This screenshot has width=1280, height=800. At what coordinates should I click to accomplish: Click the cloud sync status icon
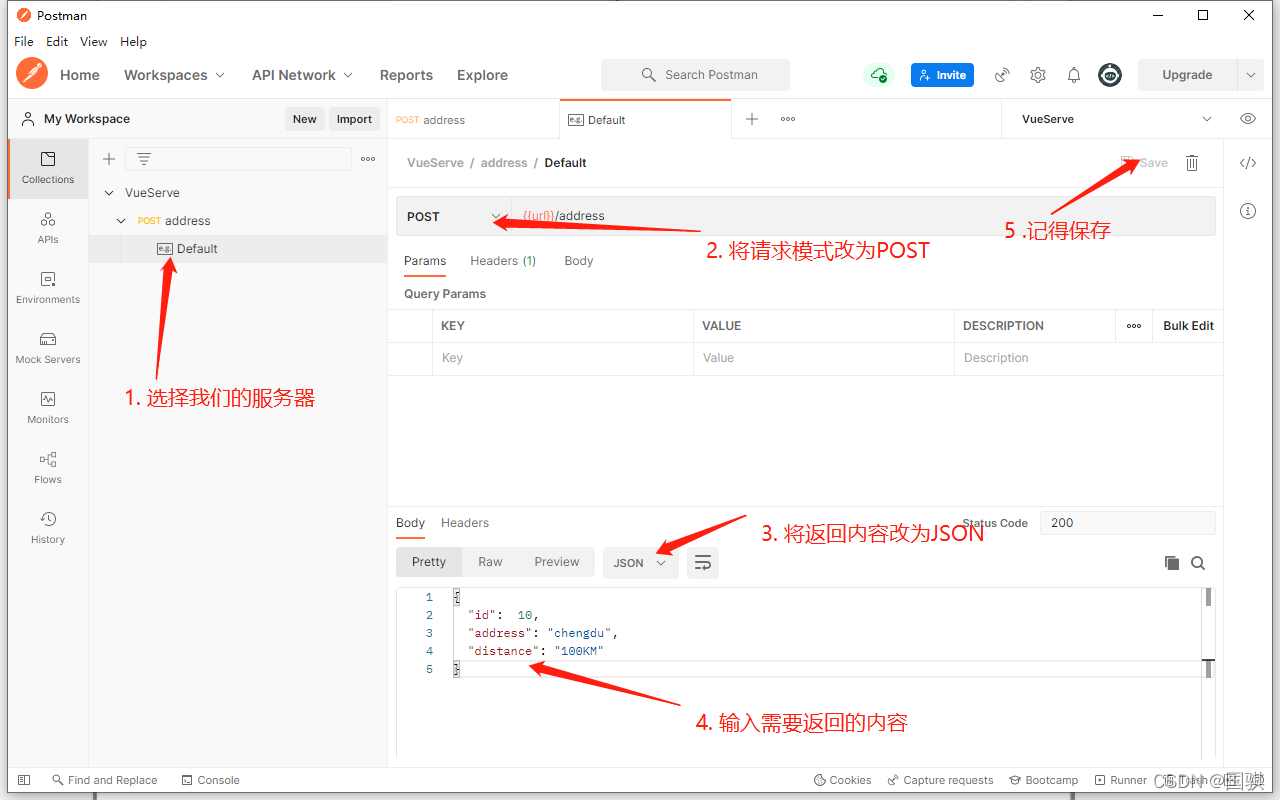point(878,75)
